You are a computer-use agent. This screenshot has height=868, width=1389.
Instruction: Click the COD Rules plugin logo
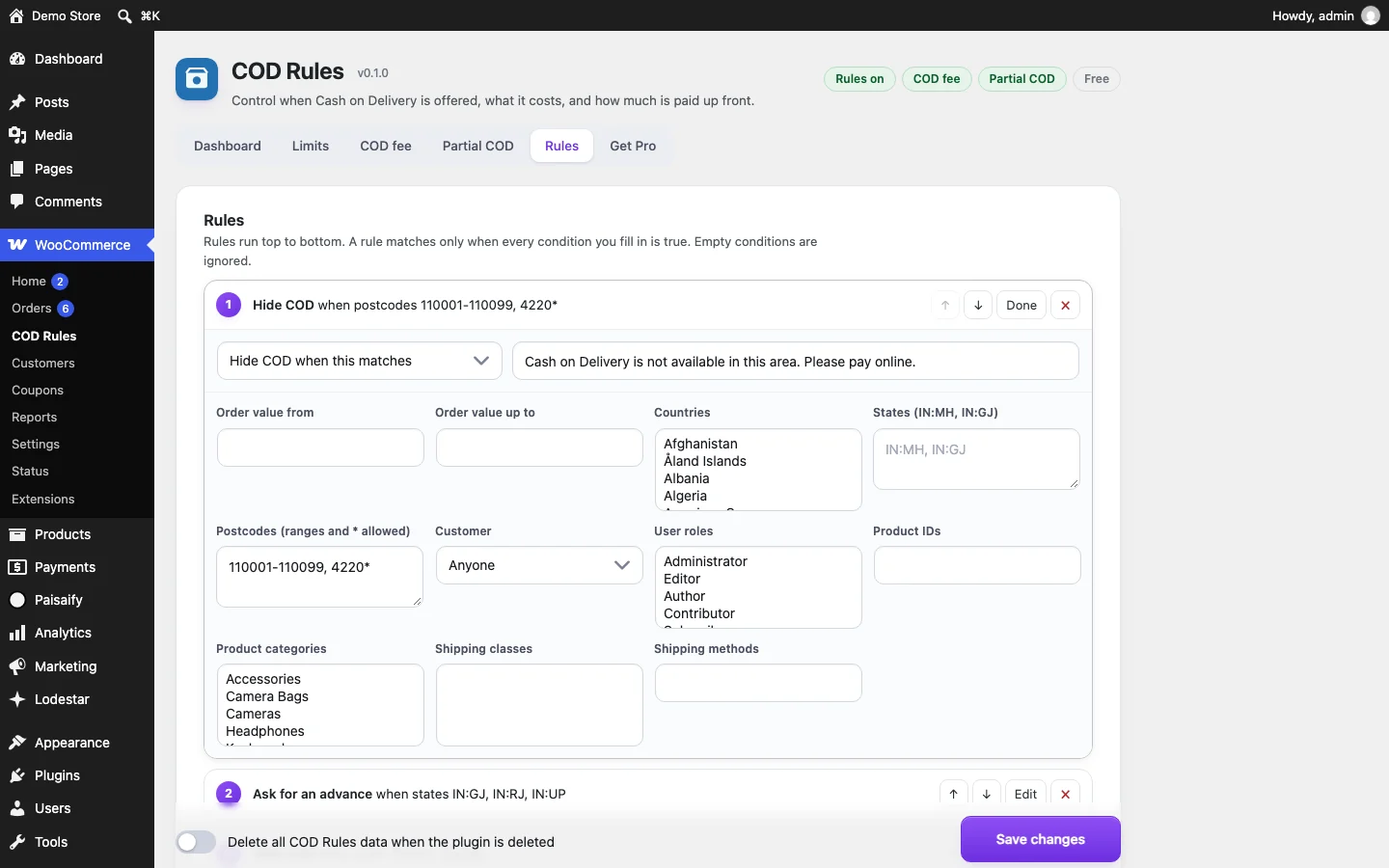pos(197,79)
